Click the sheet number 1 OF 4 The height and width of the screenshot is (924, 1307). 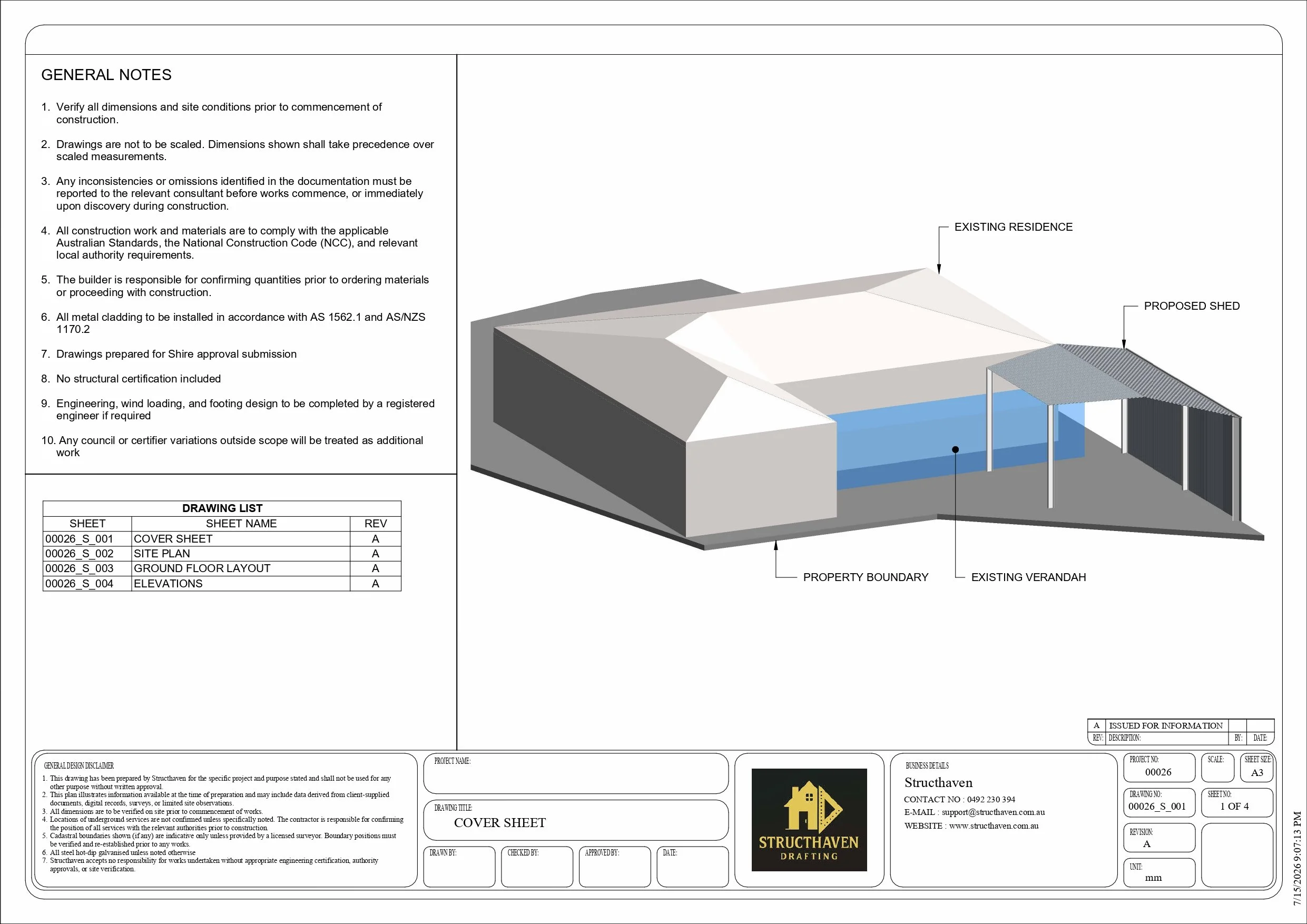(1234, 806)
